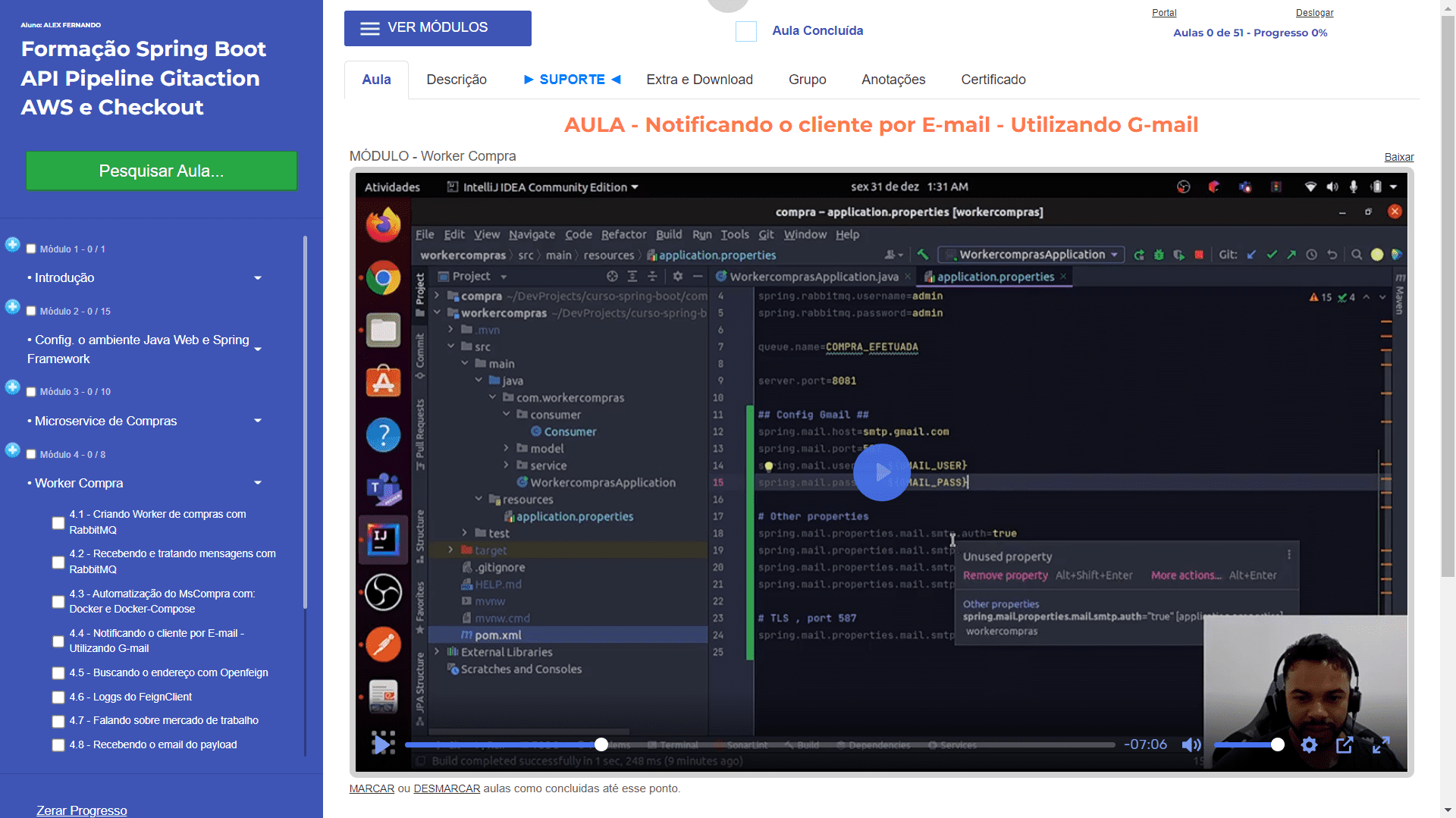Viewport: 1456px width, 818px height.
Task: Mark lesson 4.3 Automatização do MsCompra done
Action: [58, 602]
